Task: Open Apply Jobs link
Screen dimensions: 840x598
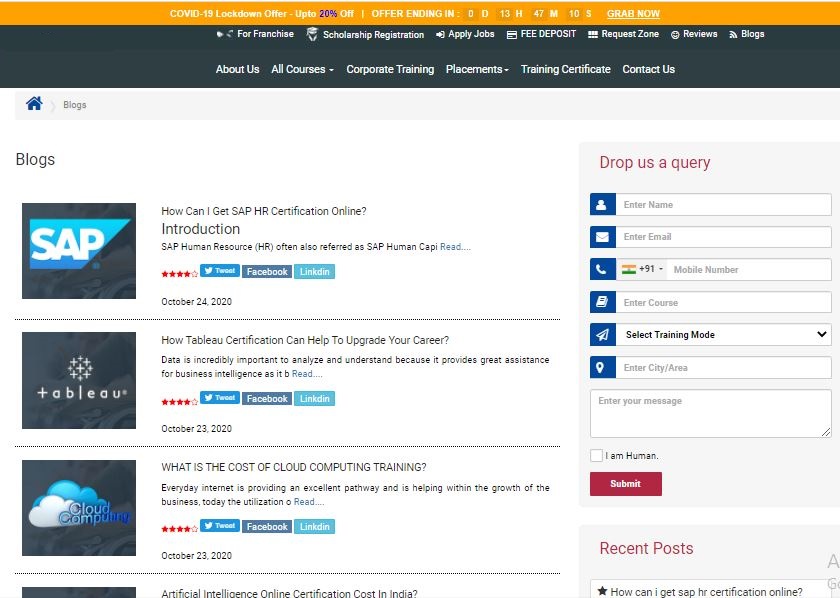Action: tap(471, 34)
